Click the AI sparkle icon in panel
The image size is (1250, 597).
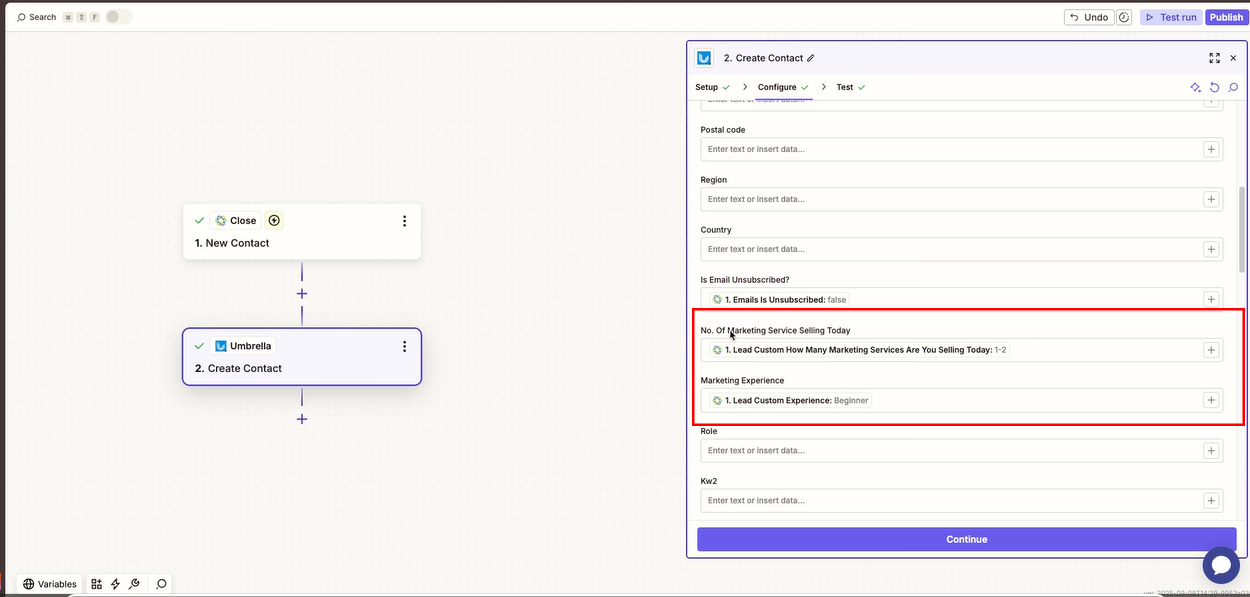click(x=1195, y=87)
